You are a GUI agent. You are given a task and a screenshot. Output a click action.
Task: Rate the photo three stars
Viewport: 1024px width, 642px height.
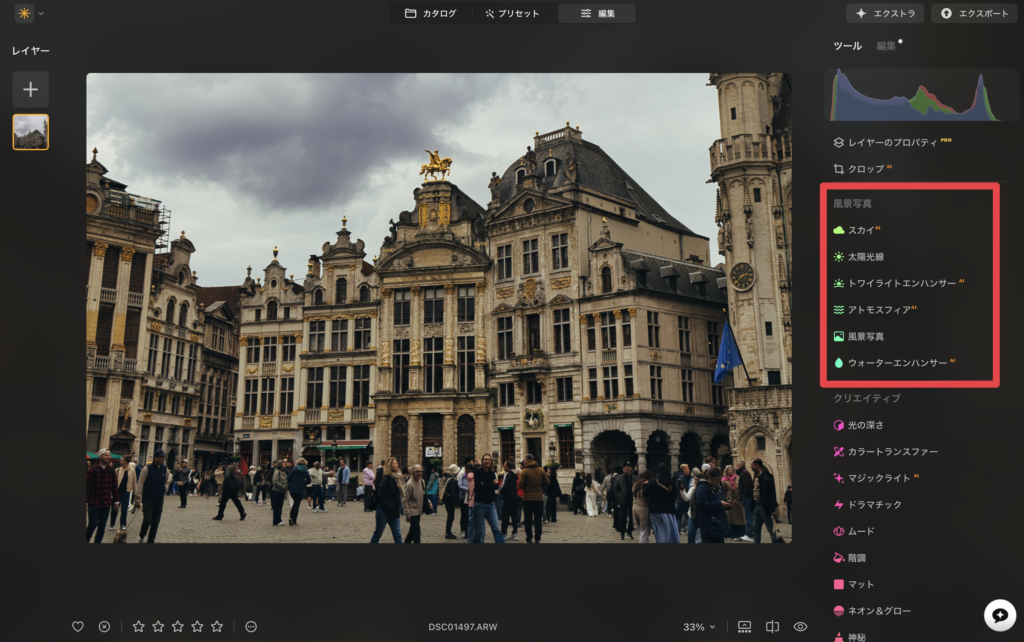click(178, 626)
